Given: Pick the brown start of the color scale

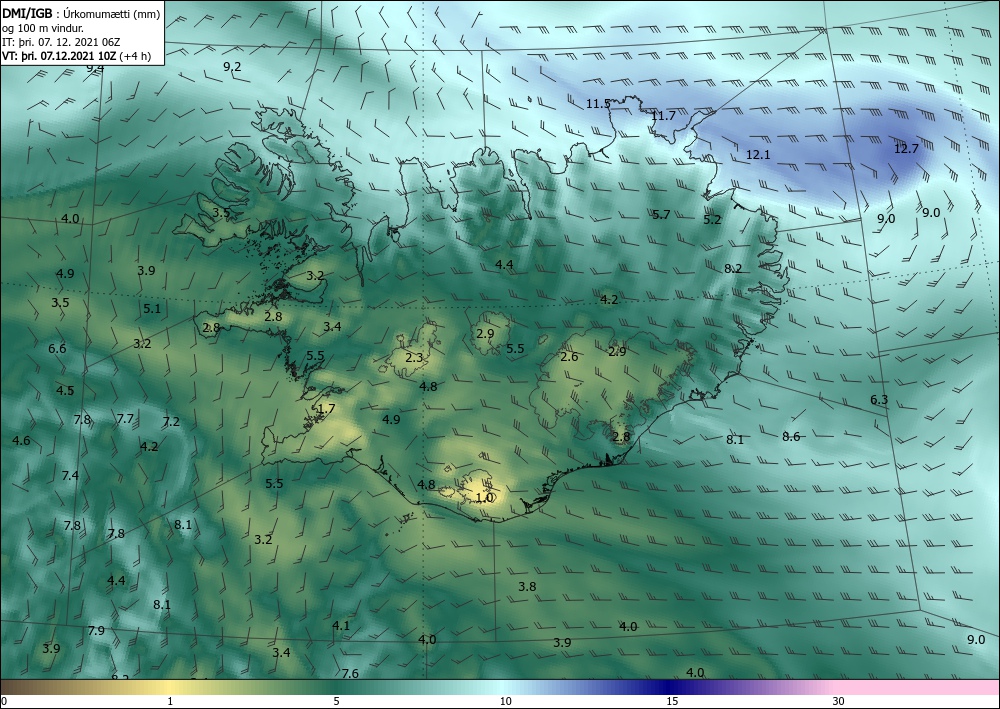Looking at the screenshot, I should coord(19,687).
